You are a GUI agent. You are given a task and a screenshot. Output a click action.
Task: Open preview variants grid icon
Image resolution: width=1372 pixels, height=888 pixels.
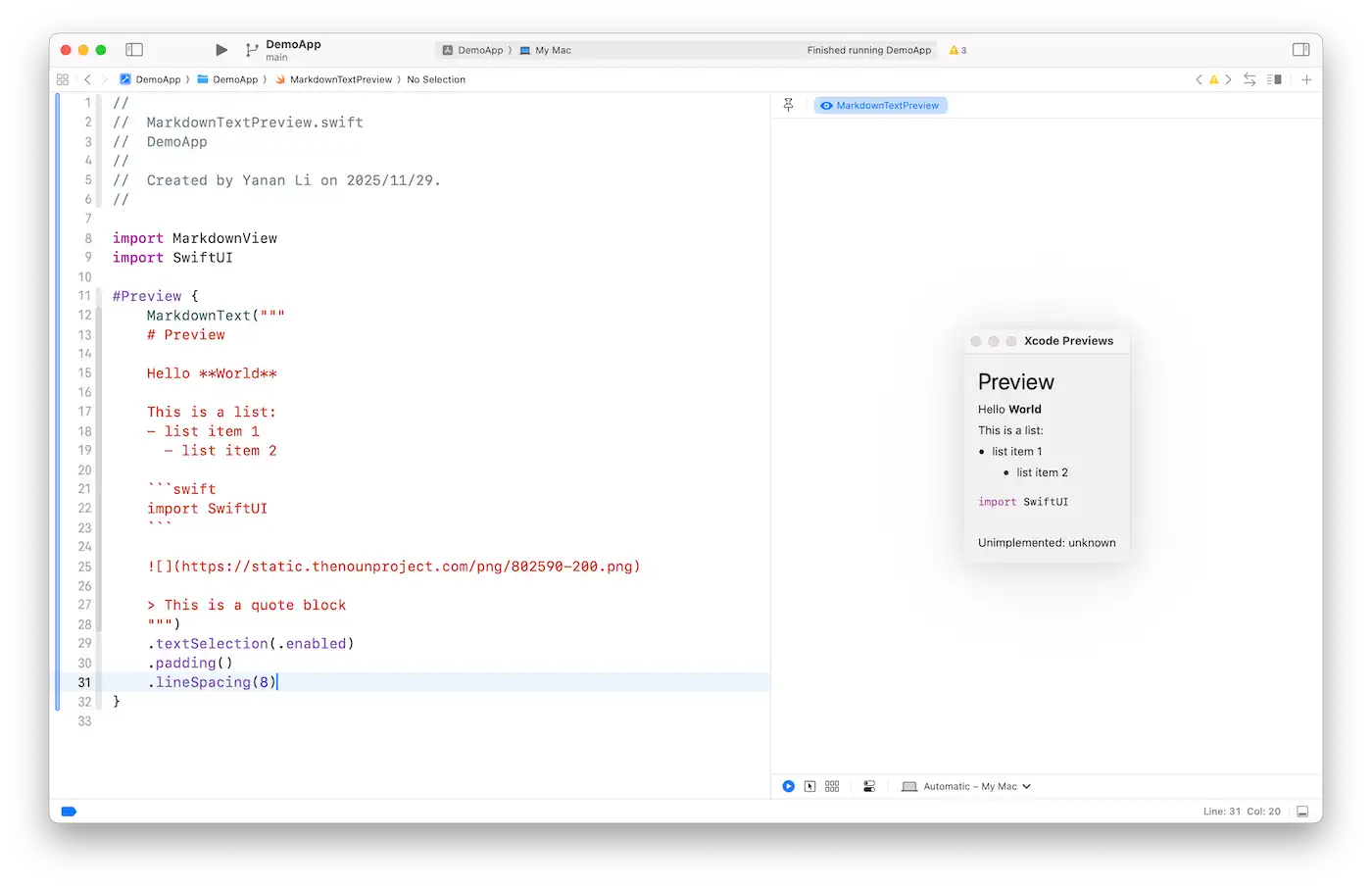click(831, 786)
